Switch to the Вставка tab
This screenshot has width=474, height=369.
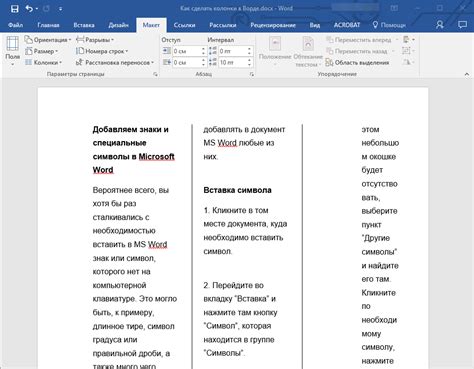coord(84,25)
